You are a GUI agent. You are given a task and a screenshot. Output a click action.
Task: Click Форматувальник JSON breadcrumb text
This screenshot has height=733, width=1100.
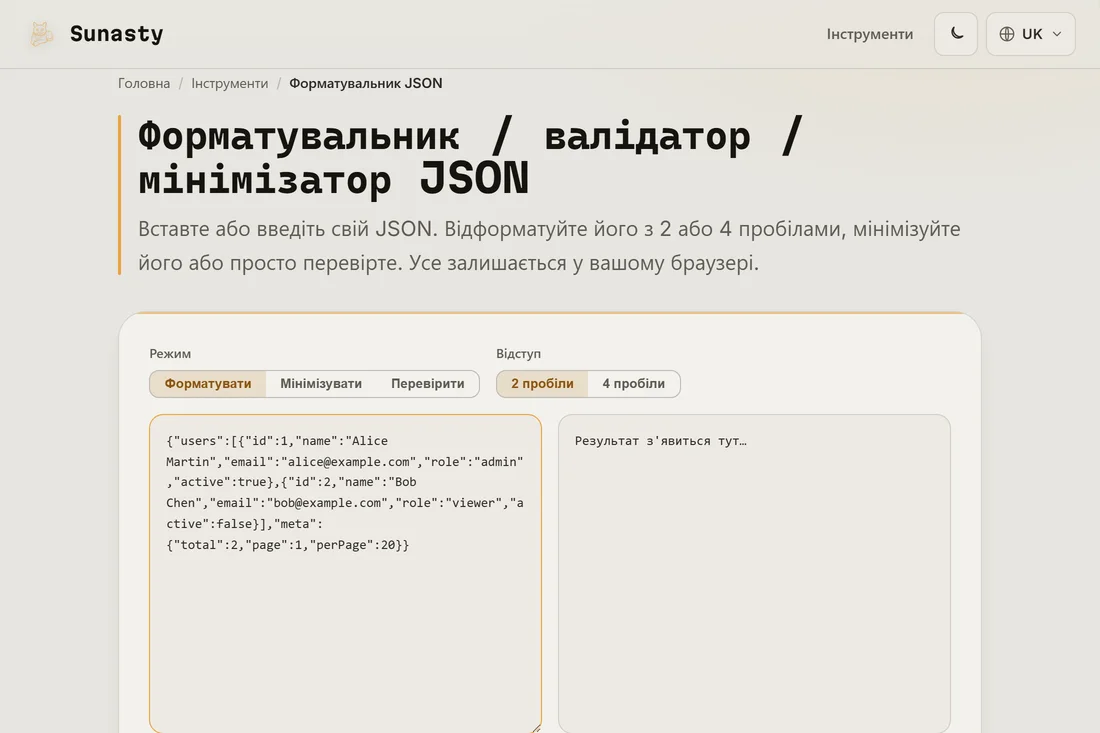[365, 83]
